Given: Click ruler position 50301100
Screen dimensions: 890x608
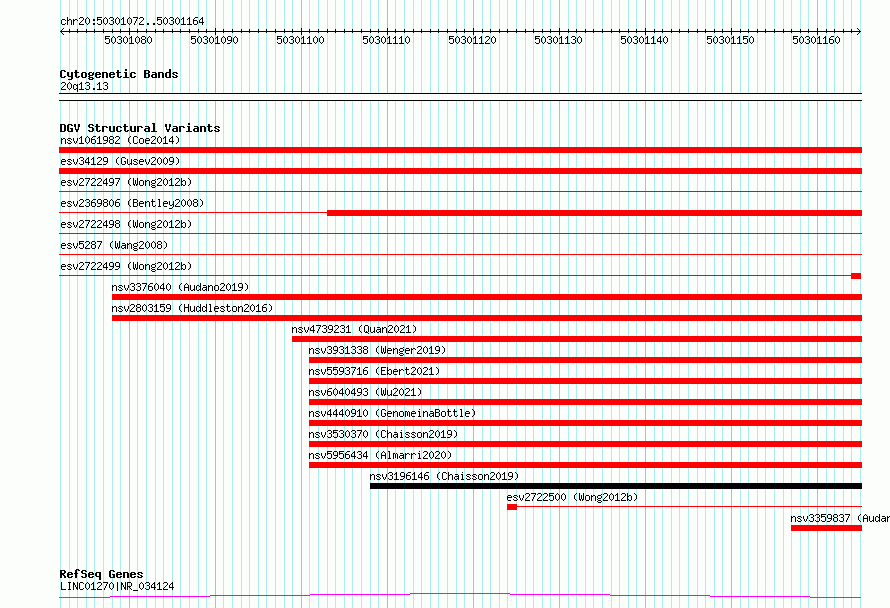Looking at the screenshot, I should [x=300, y=40].
